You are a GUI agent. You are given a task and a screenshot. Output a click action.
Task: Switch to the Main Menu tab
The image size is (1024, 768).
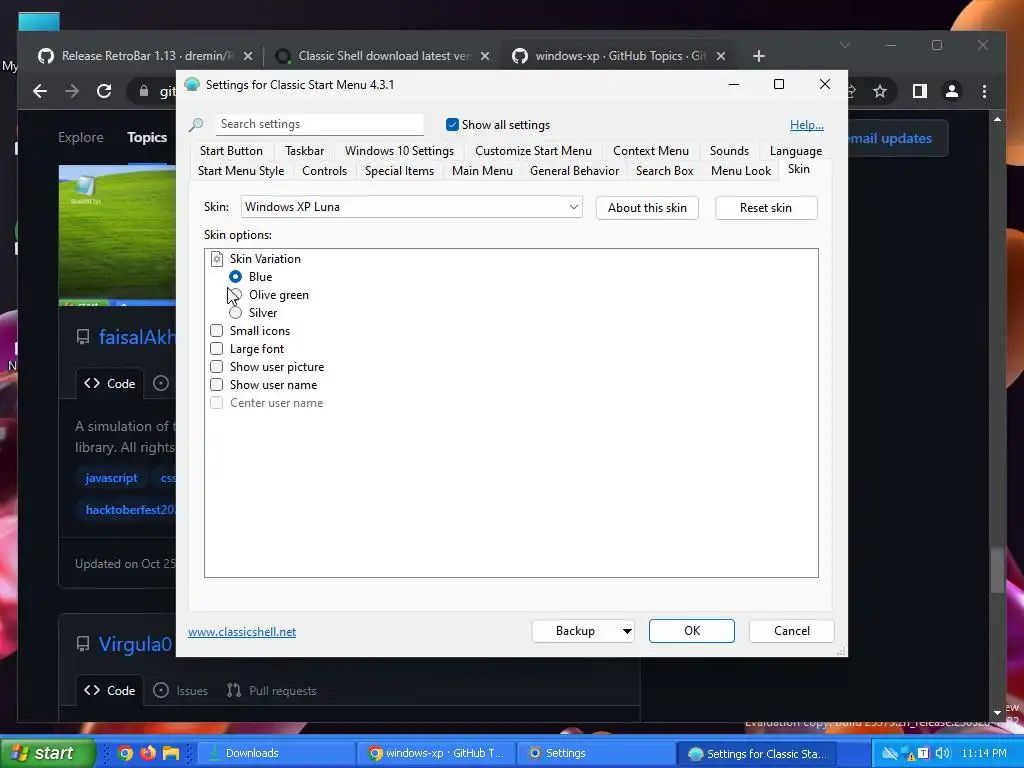click(482, 171)
